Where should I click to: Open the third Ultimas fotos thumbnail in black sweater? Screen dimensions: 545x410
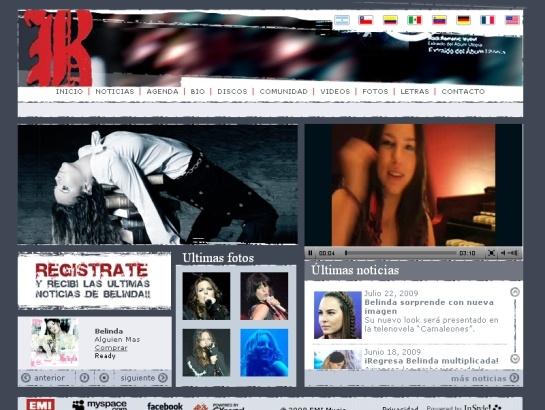(x=206, y=352)
